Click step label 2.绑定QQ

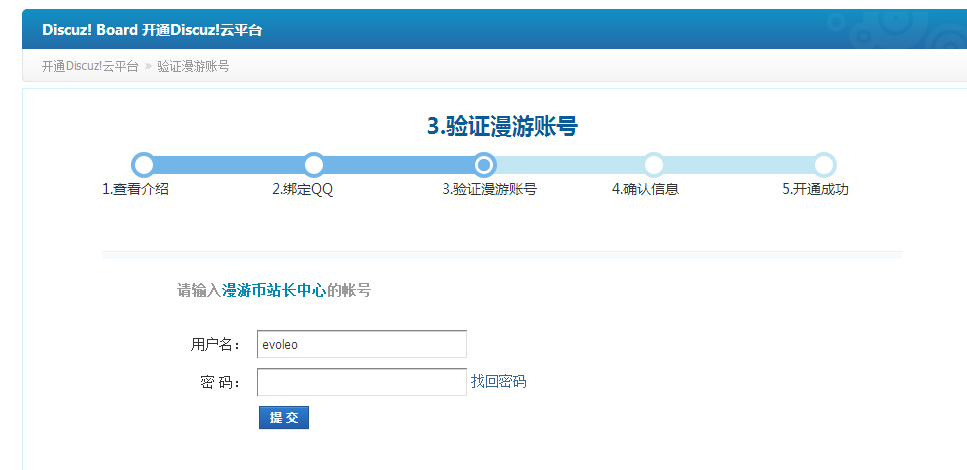coord(303,189)
